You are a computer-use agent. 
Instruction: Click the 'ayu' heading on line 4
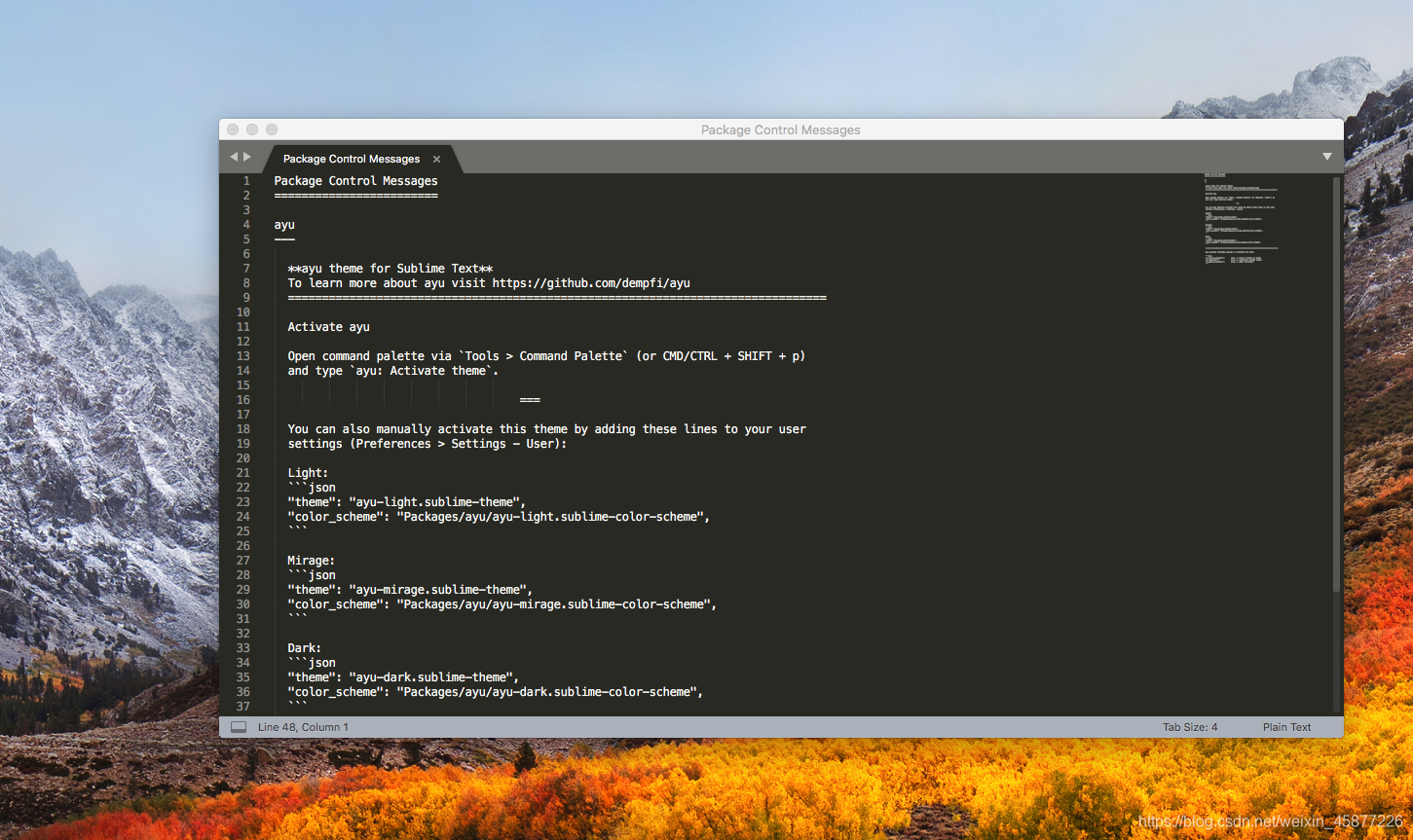(x=284, y=225)
